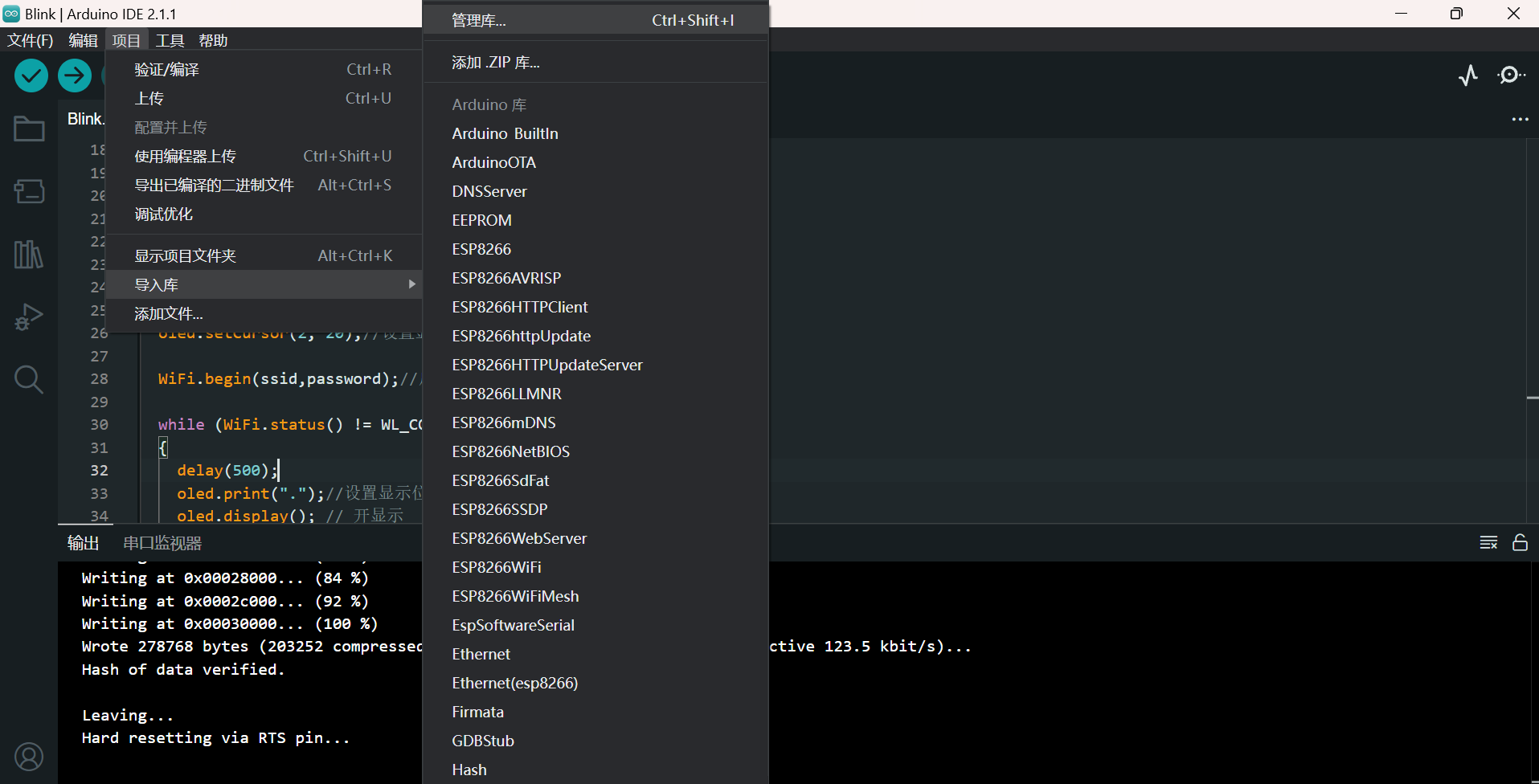Open the Boards Manager sidebar icon

(29, 191)
